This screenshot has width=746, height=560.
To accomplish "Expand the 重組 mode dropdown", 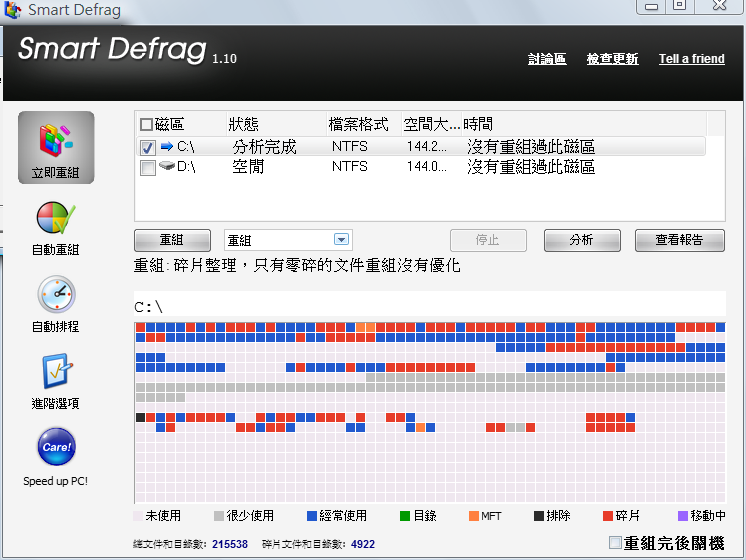I will pyautogui.click(x=341, y=240).
